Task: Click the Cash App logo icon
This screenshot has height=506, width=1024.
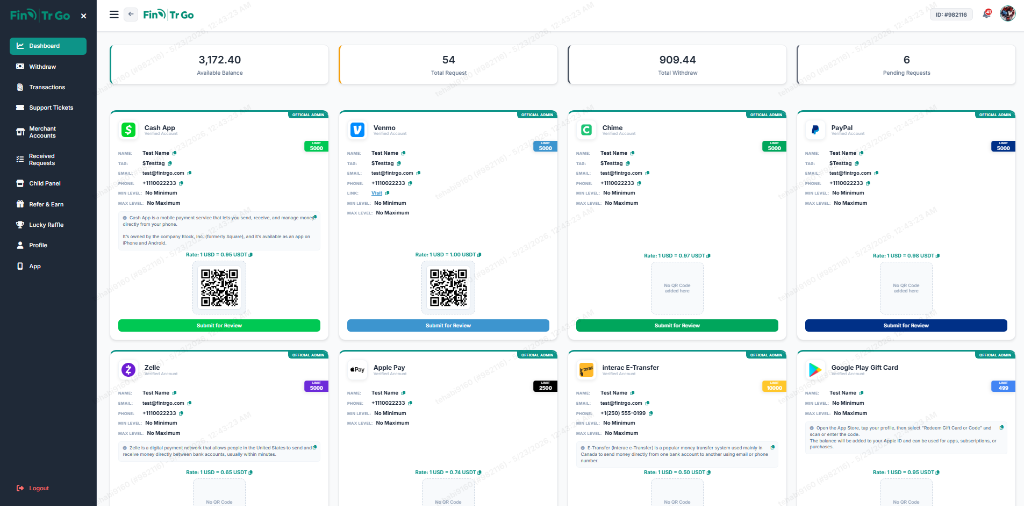Action: pyautogui.click(x=129, y=130)
